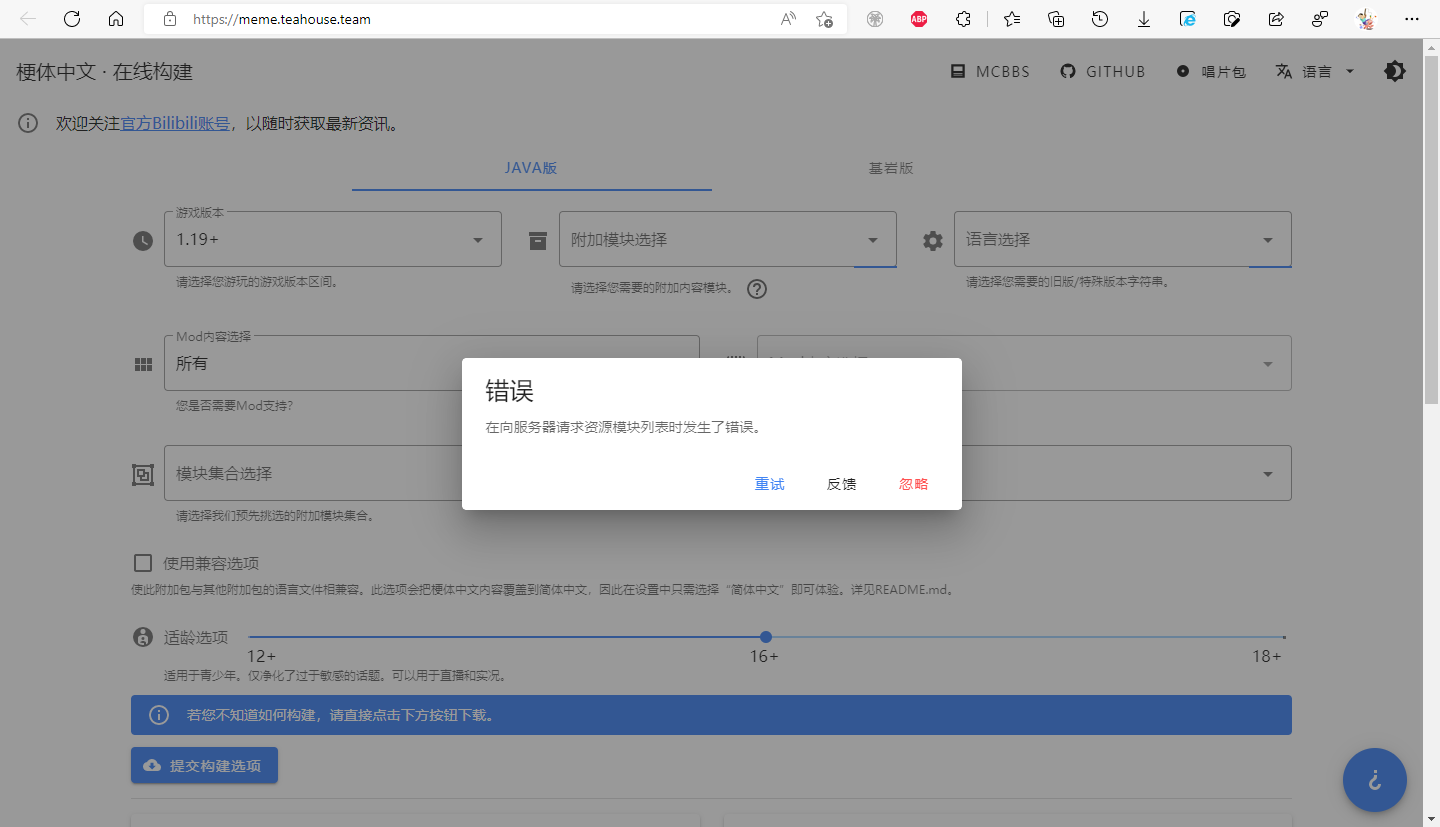The height and width of the screenshot is (827, 1440).
Task: Click the help question mark beside 附加模块选择
Action: coord(757,289)
